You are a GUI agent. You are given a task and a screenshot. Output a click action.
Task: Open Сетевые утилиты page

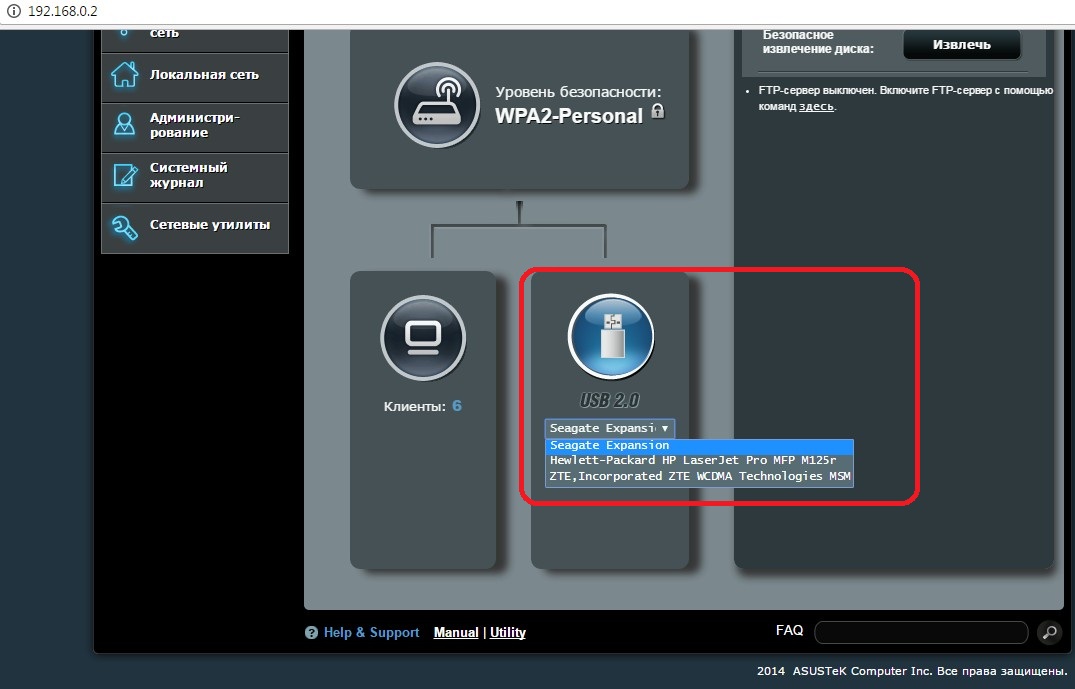[195, 228]
